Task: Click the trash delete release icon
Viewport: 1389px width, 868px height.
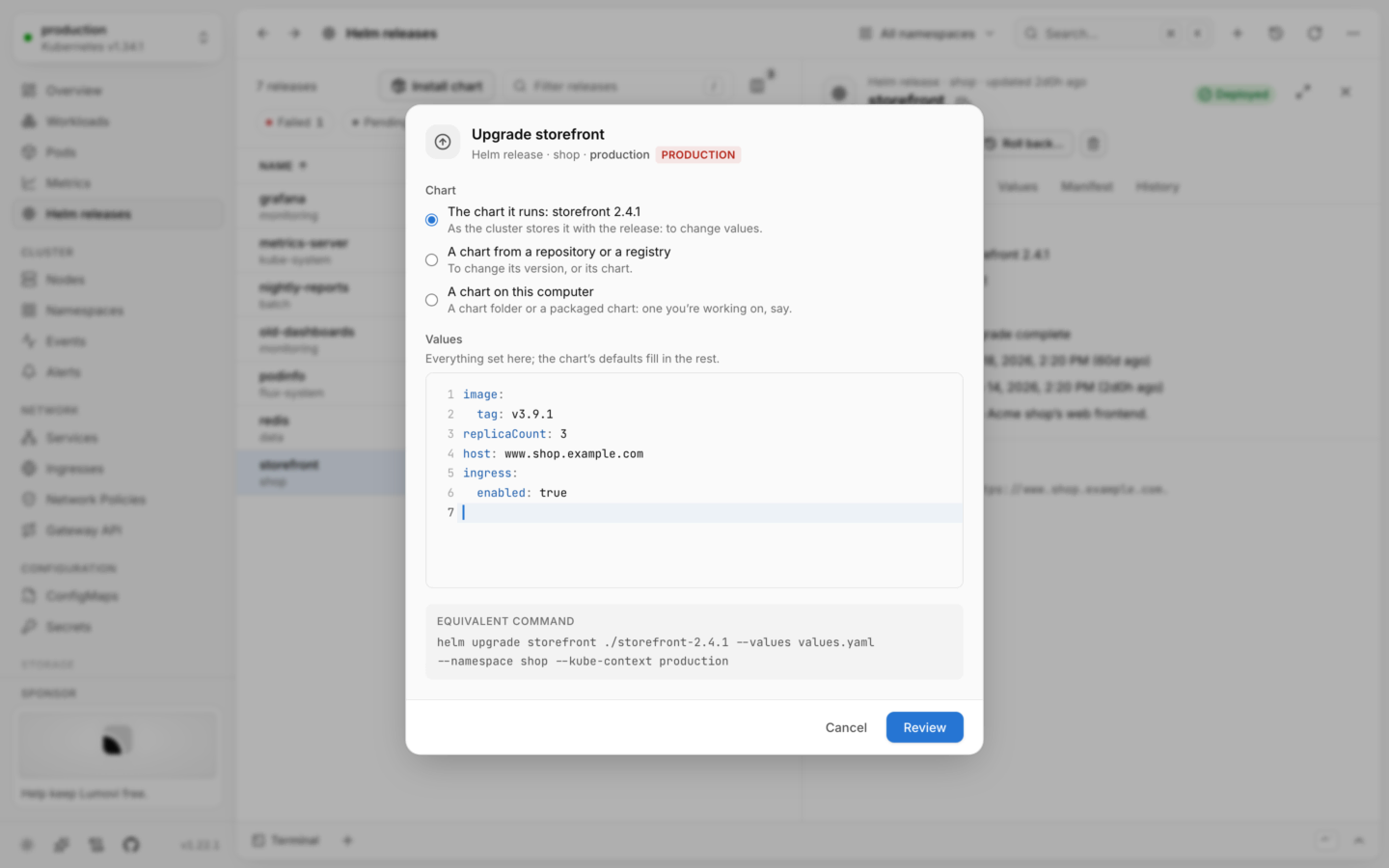Action: [x=1093, y=144]
